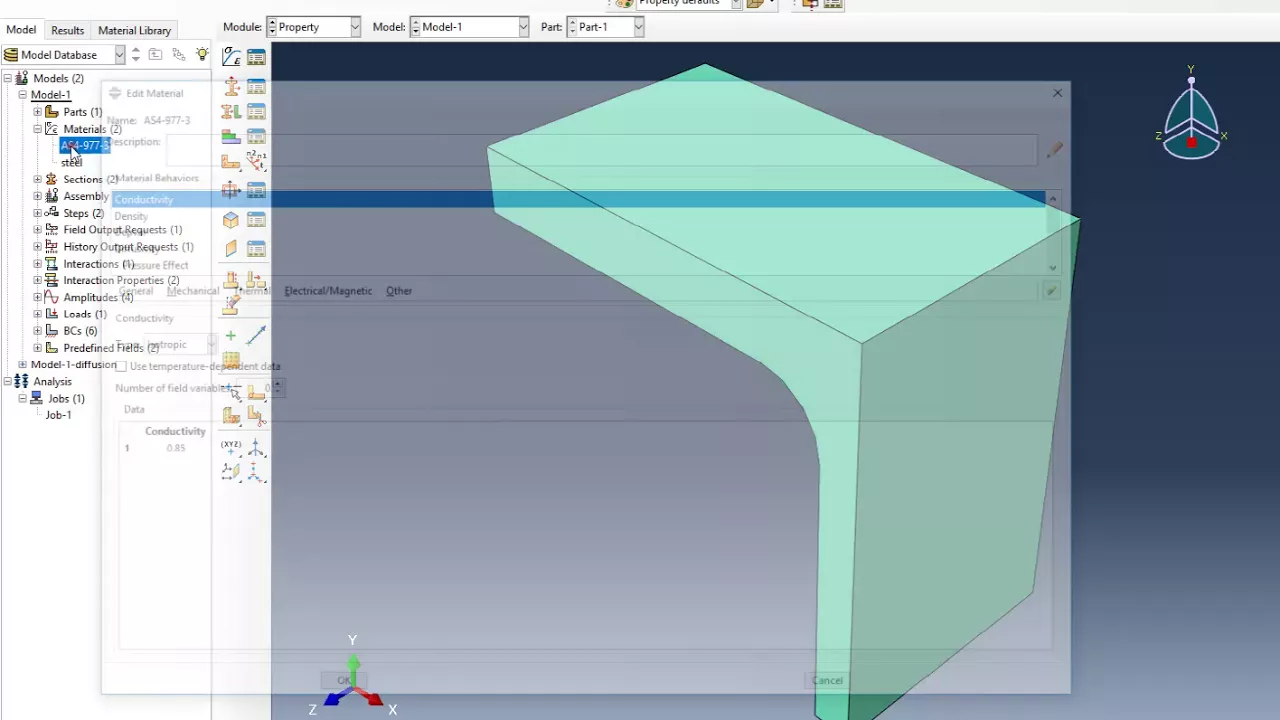
Task: Open the Material Manager icon
Action: click(256, 57)
